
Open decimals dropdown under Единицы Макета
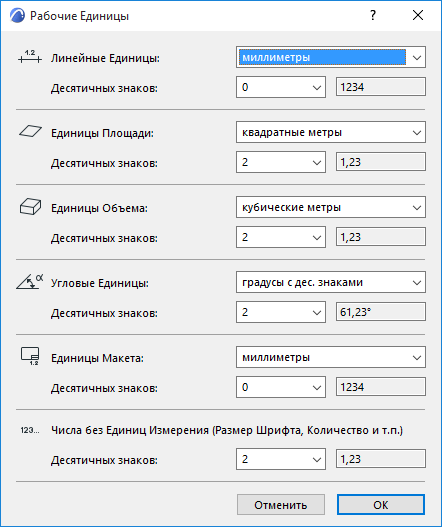click(281, 387)
